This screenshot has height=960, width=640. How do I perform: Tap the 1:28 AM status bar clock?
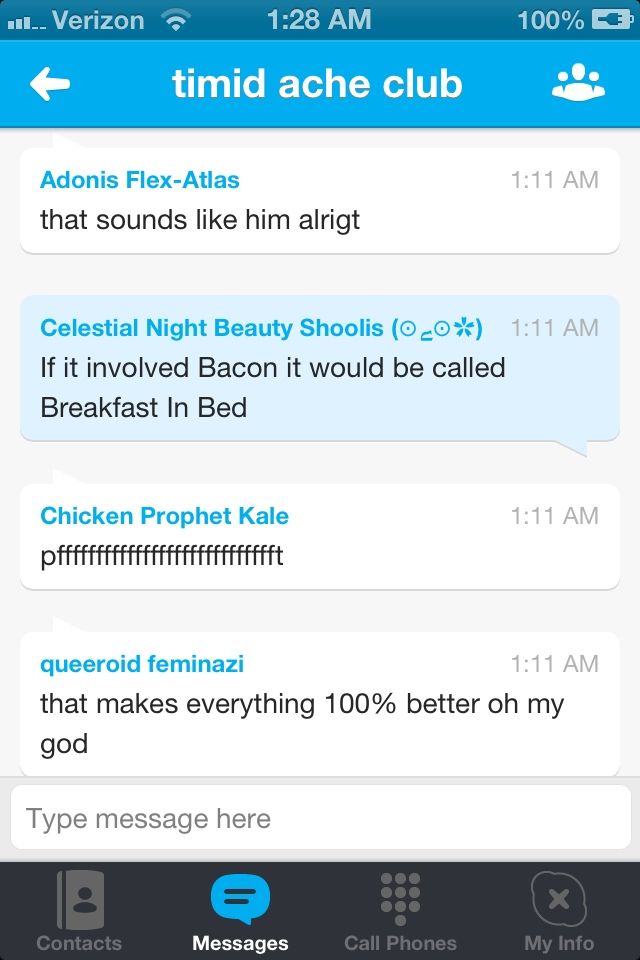pos(319,20)
